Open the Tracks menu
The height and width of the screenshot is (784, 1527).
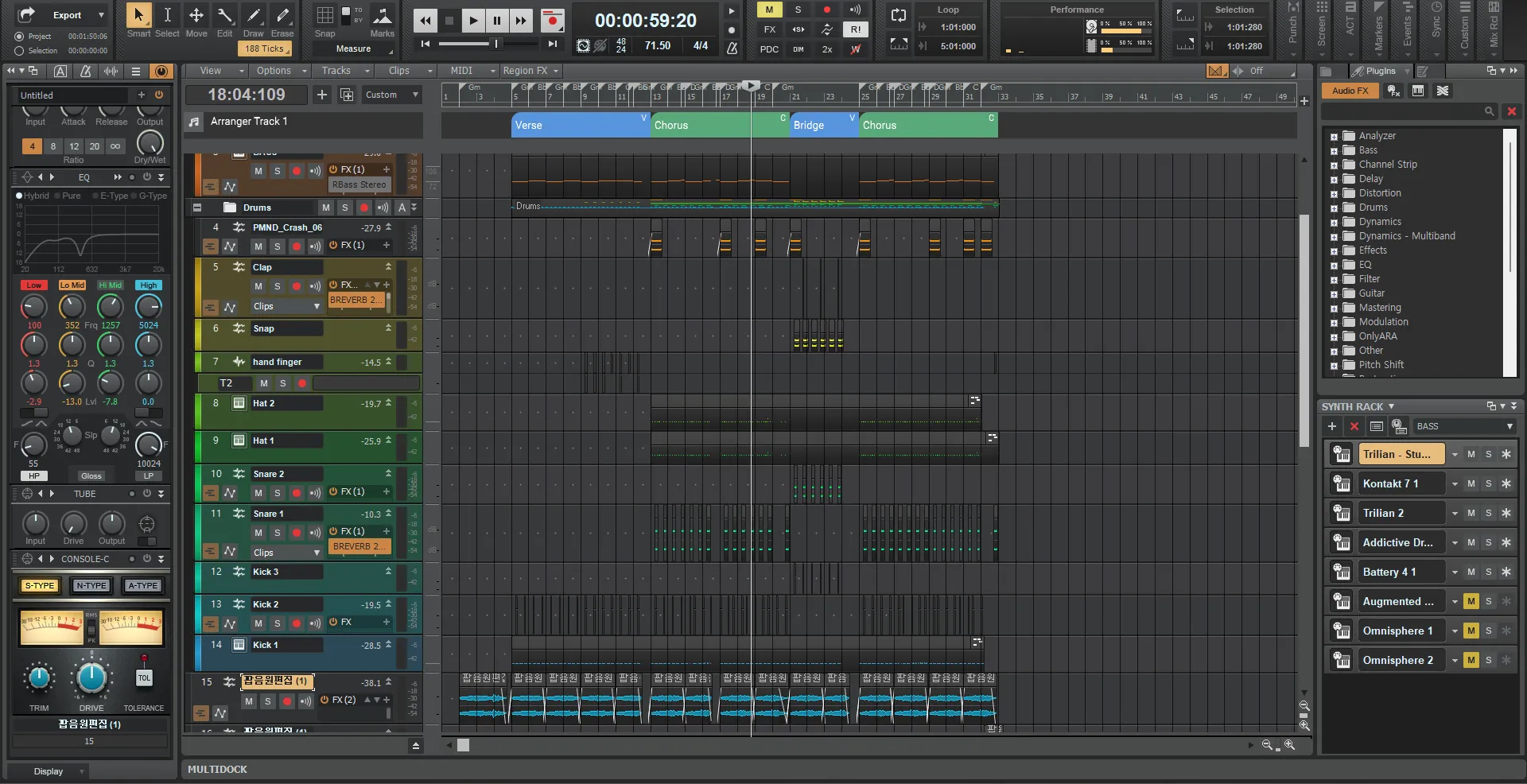pos(336,71)
